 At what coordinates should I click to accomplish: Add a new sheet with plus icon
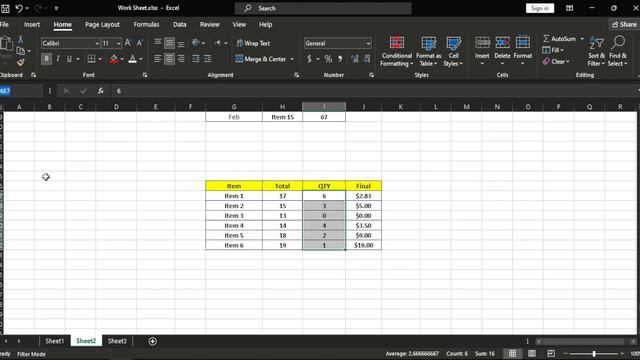coord(152,341)
